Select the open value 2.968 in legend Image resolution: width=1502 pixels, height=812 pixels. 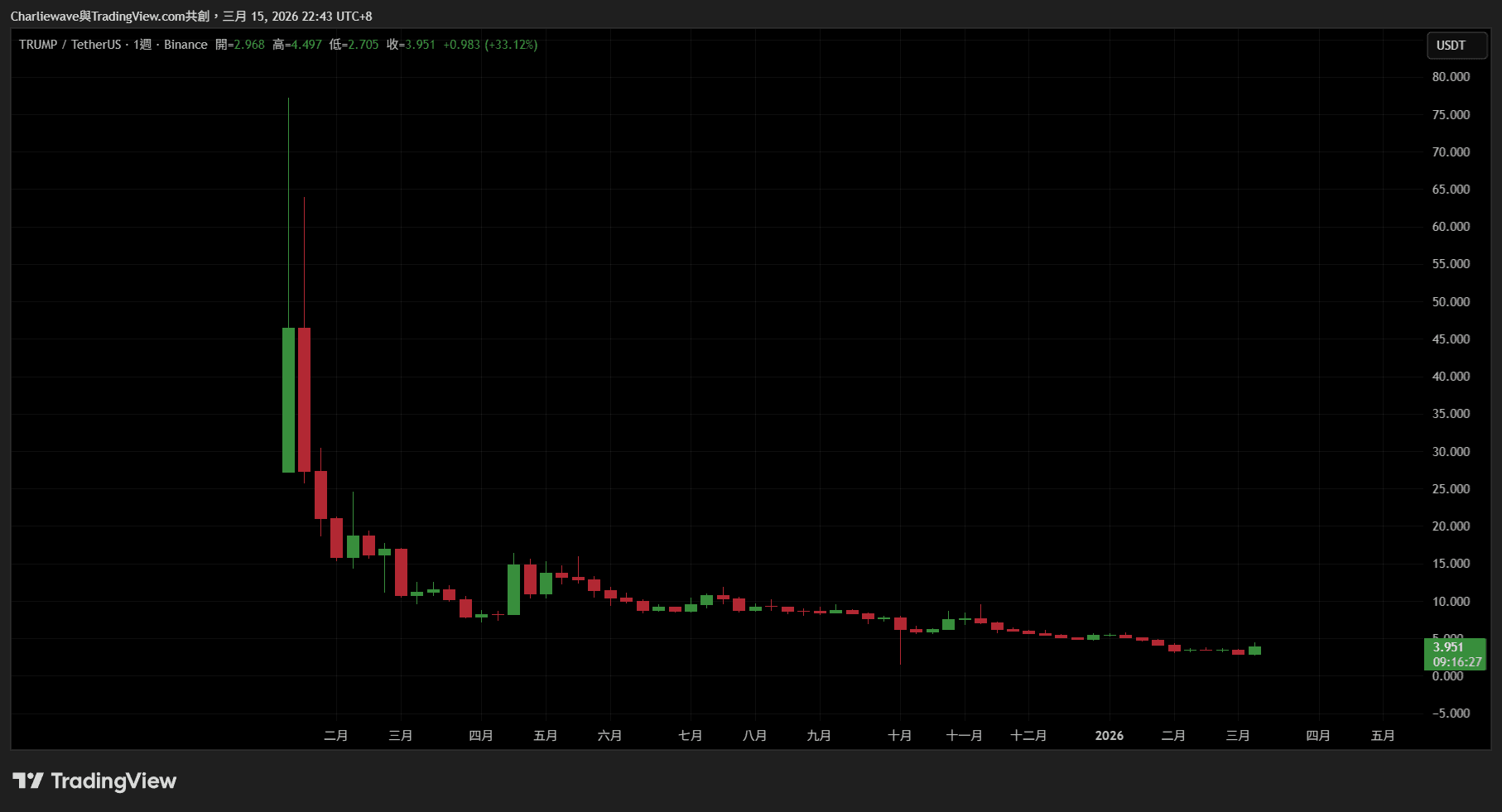click(x=248, y=45)
